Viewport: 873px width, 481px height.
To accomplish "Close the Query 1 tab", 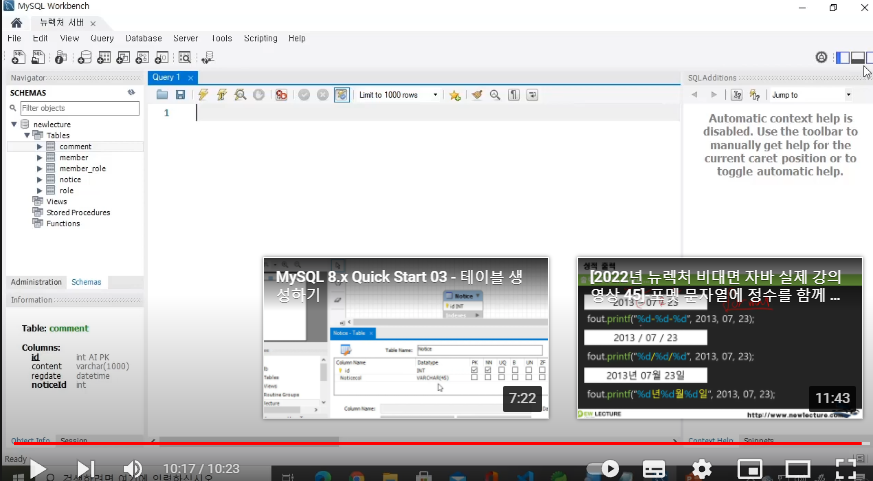I will click(190, 78).
